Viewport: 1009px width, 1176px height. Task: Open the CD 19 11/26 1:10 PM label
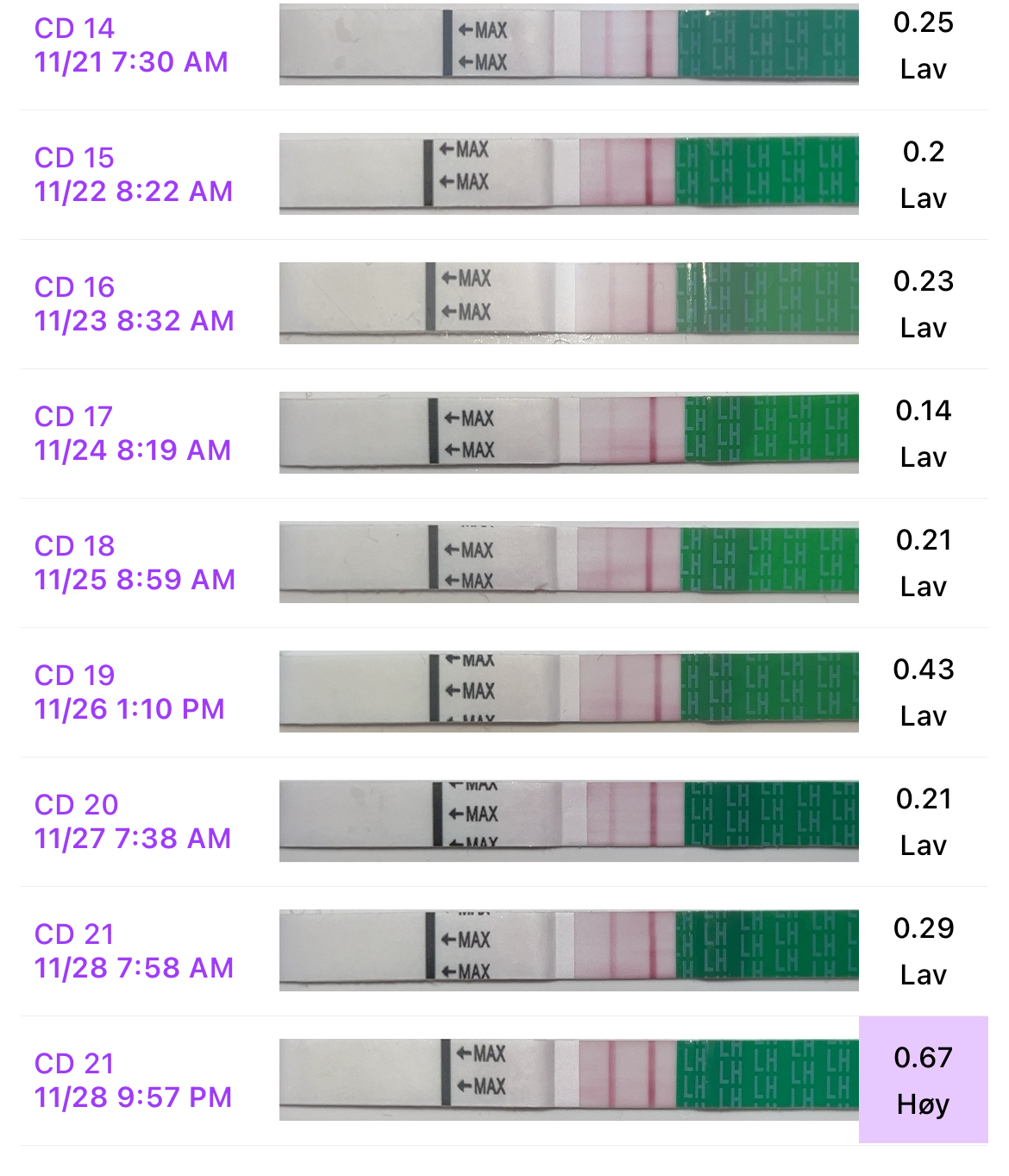[x=129, y=692]
